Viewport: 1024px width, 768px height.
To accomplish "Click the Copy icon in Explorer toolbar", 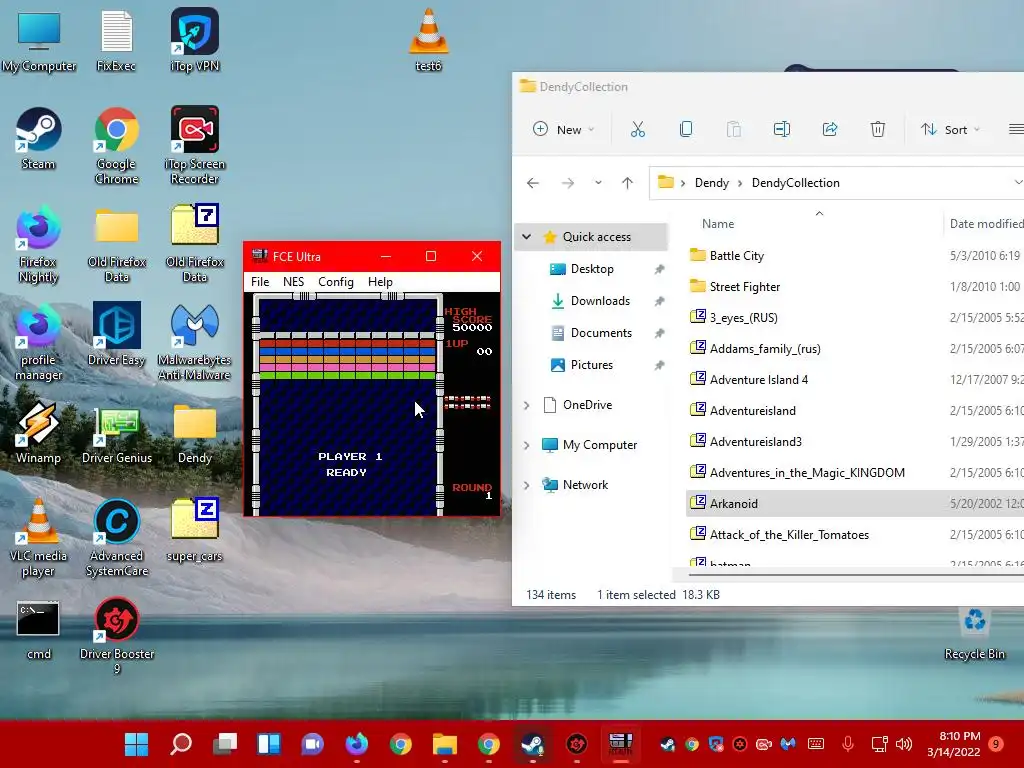I will tap(686, 129).
